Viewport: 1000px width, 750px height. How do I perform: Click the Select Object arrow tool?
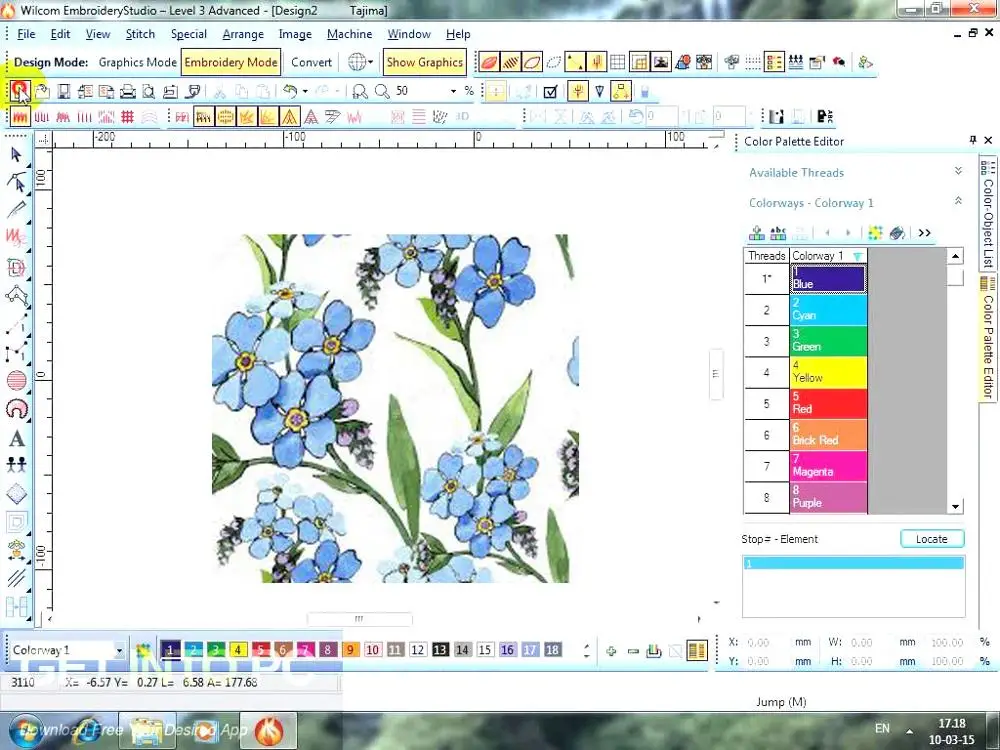[16, 154]
